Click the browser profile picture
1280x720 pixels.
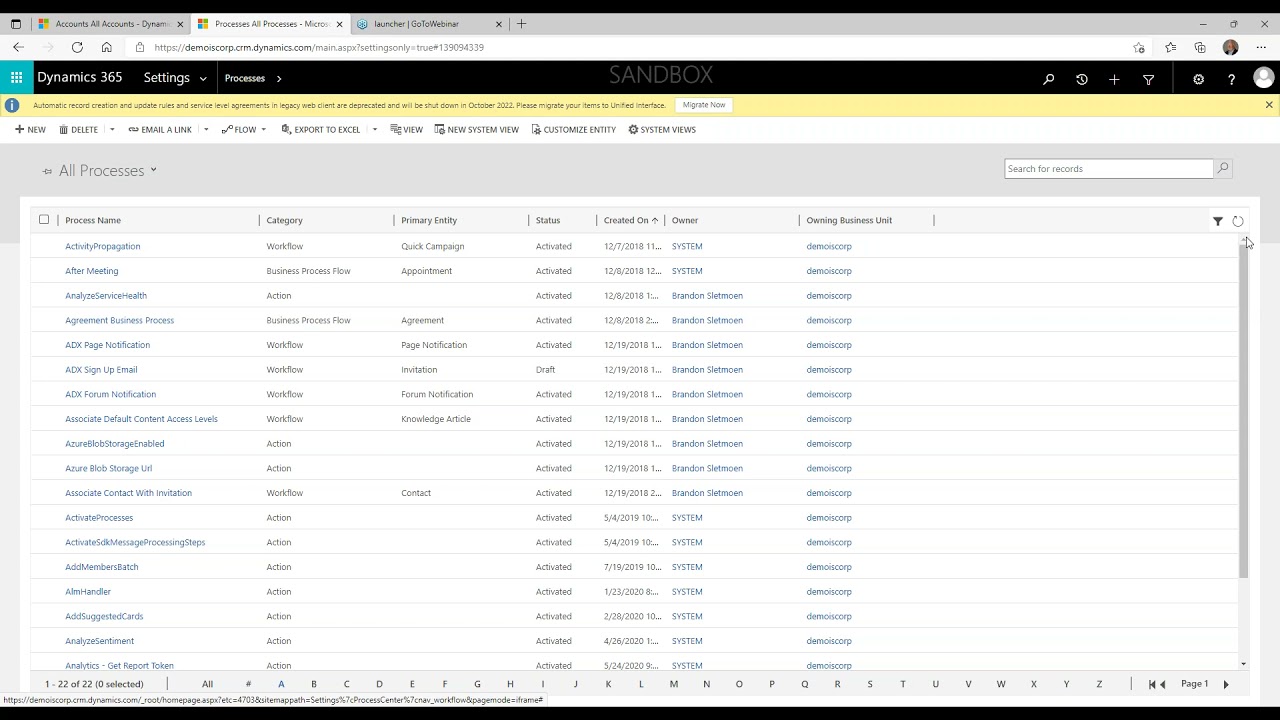(x=1230, y=47)
